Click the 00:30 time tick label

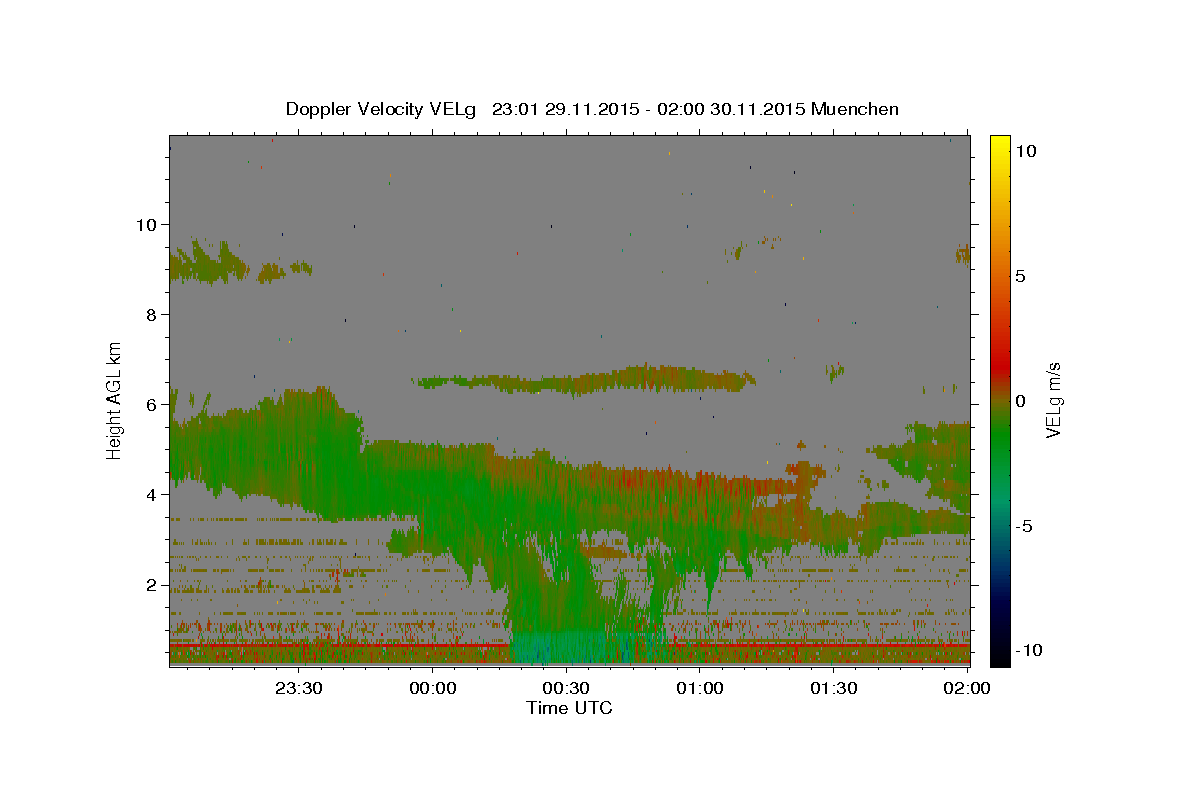tap(567, 688)
